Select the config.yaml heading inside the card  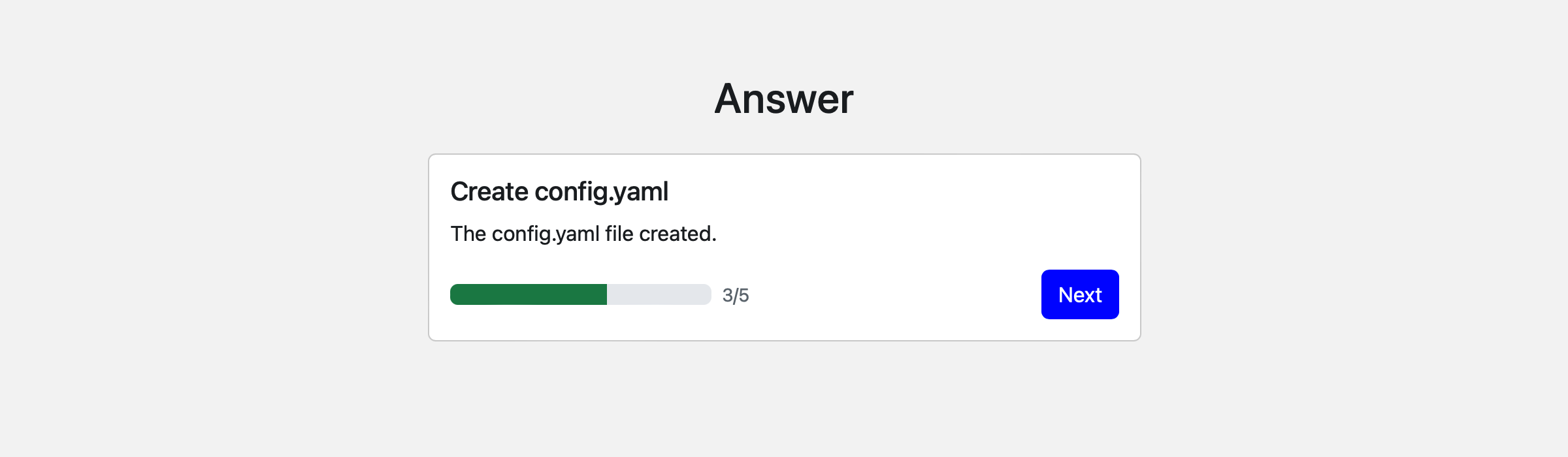[x=559, y=191]
